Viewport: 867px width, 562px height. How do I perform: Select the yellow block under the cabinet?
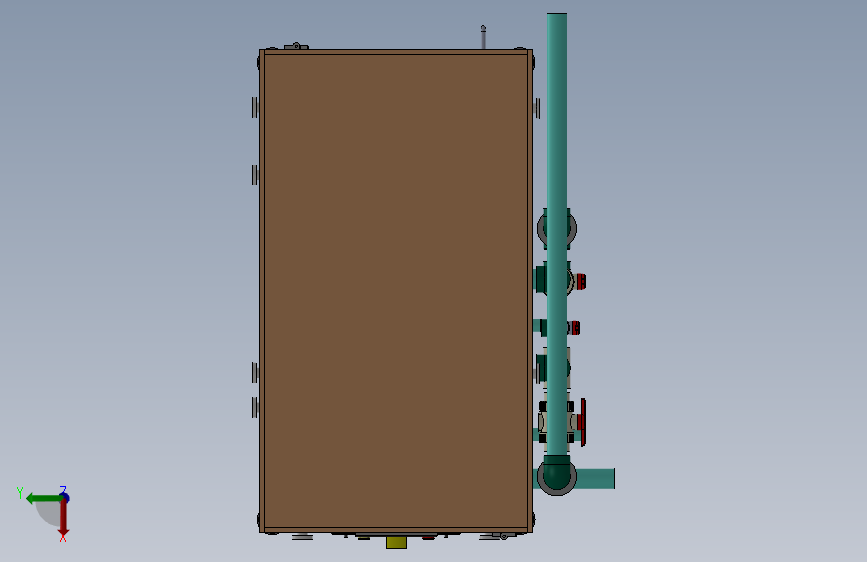click(x=396, y=542)
